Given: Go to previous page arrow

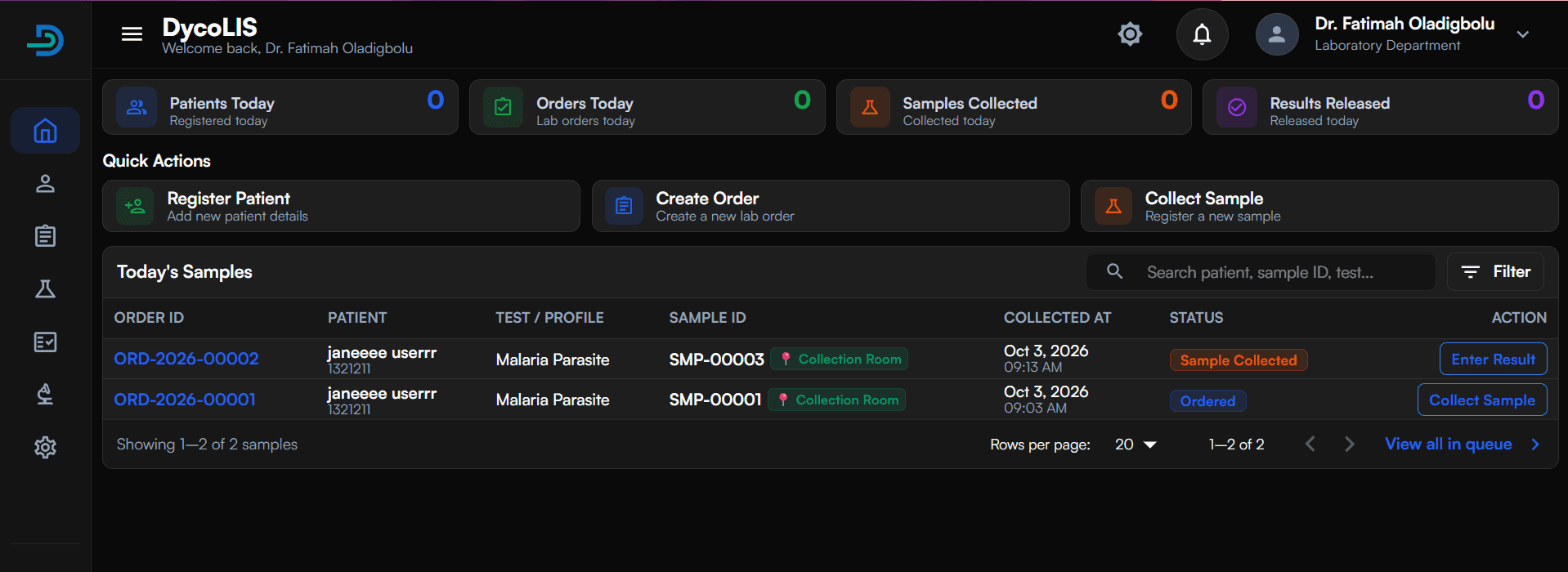Looking at the screenshot, I should click(x=1310, y=444).
